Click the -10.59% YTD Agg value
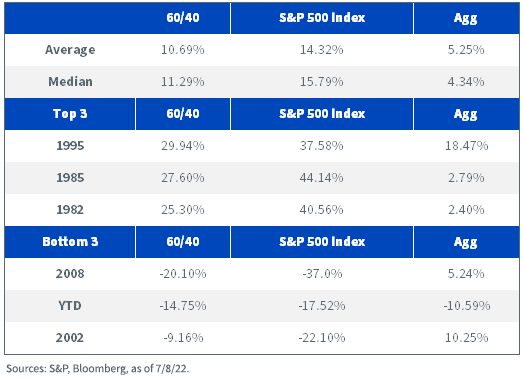524x389 pixels. point(467,305)
